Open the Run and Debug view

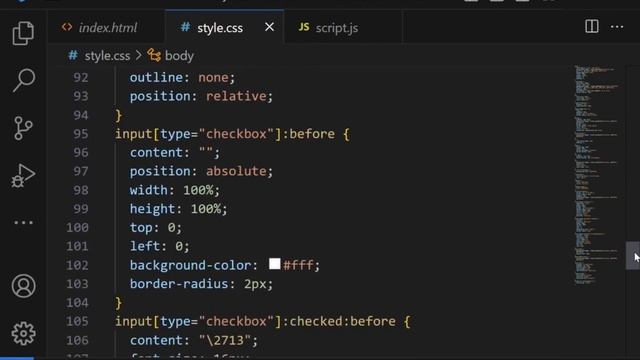pyautogui.click(x=23, y=176)
